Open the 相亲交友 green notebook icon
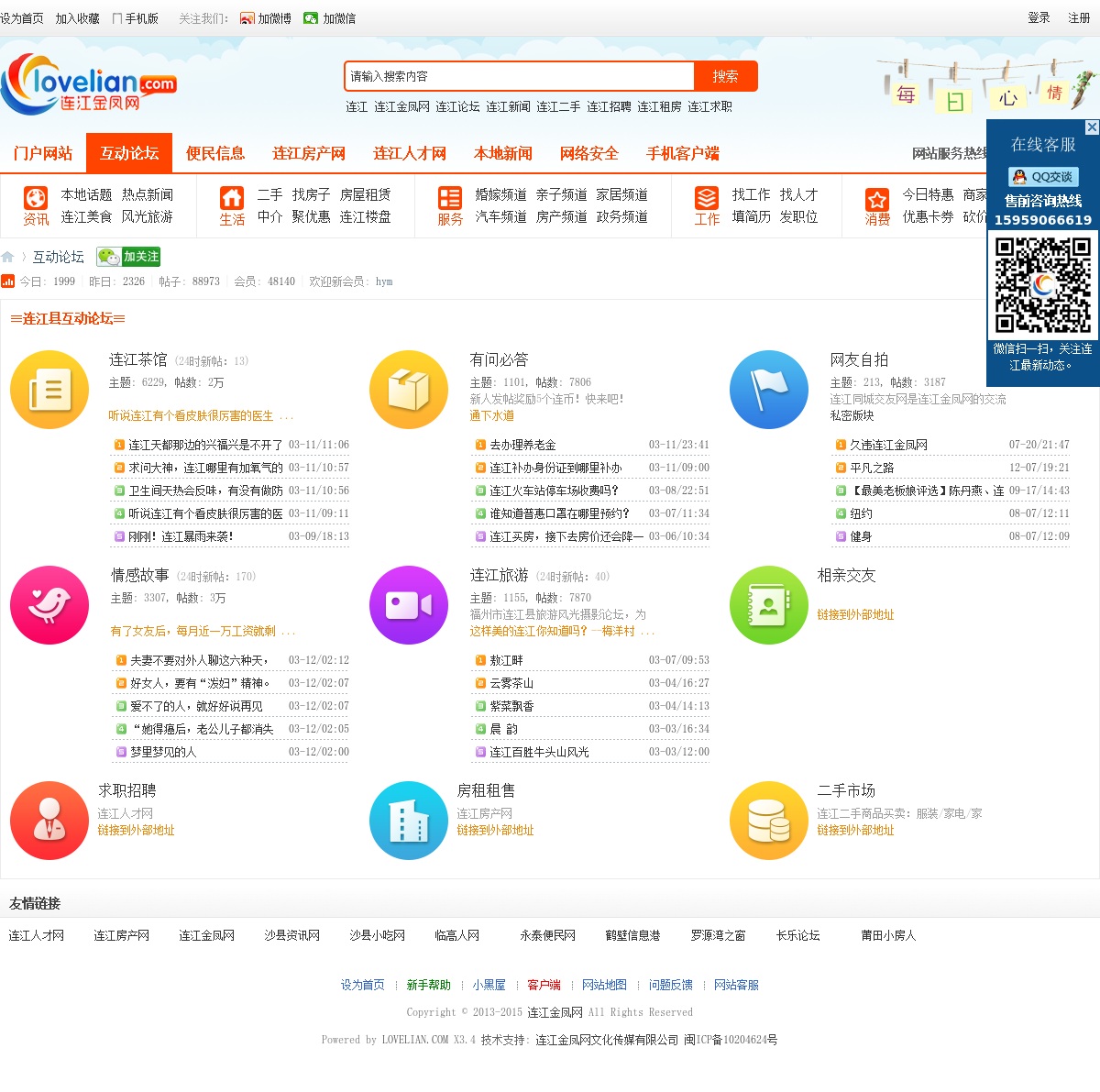This screenshot has height=1092, width=1100. [769, 605]
